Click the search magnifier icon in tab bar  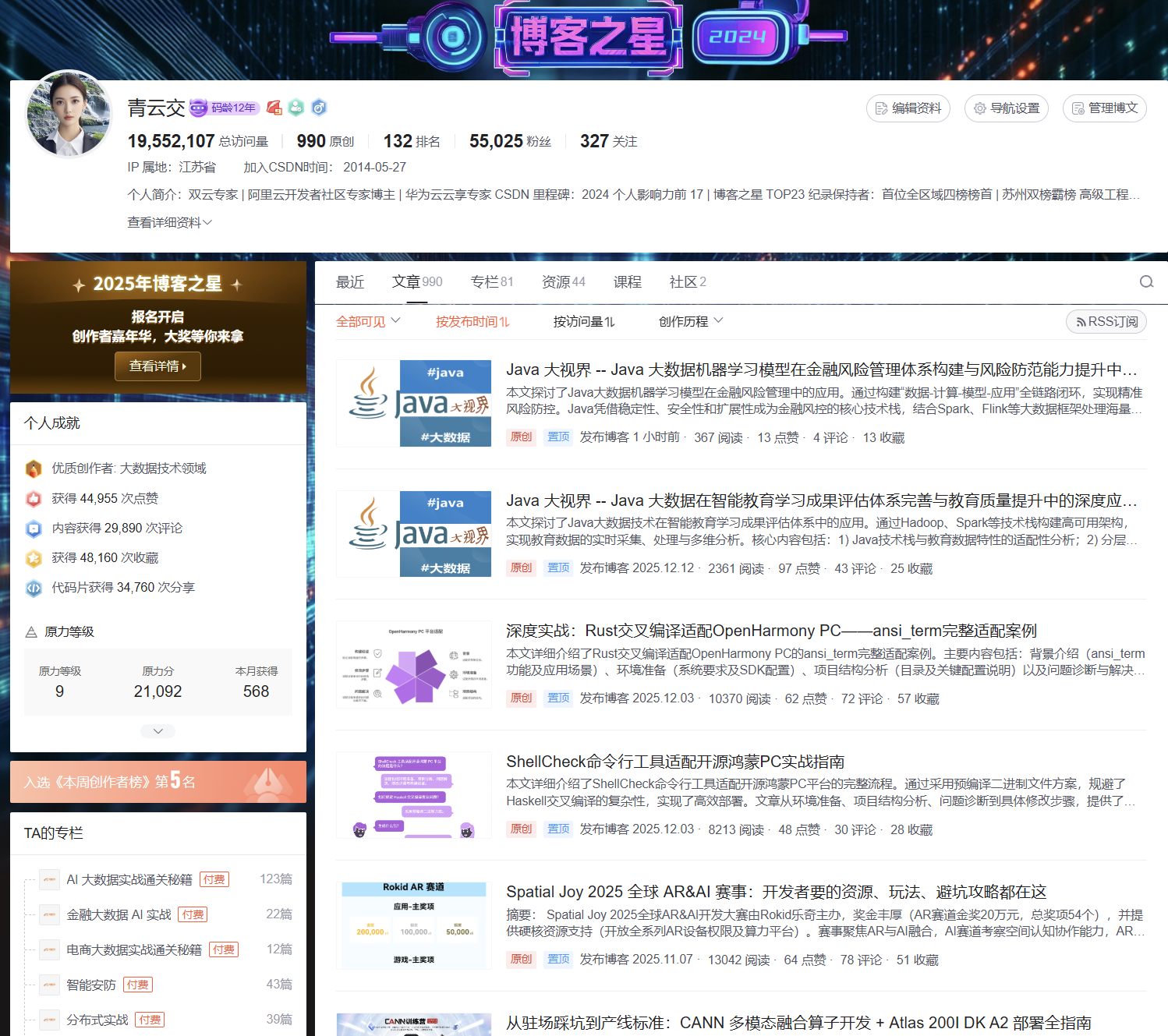[x=1146, y=282]
